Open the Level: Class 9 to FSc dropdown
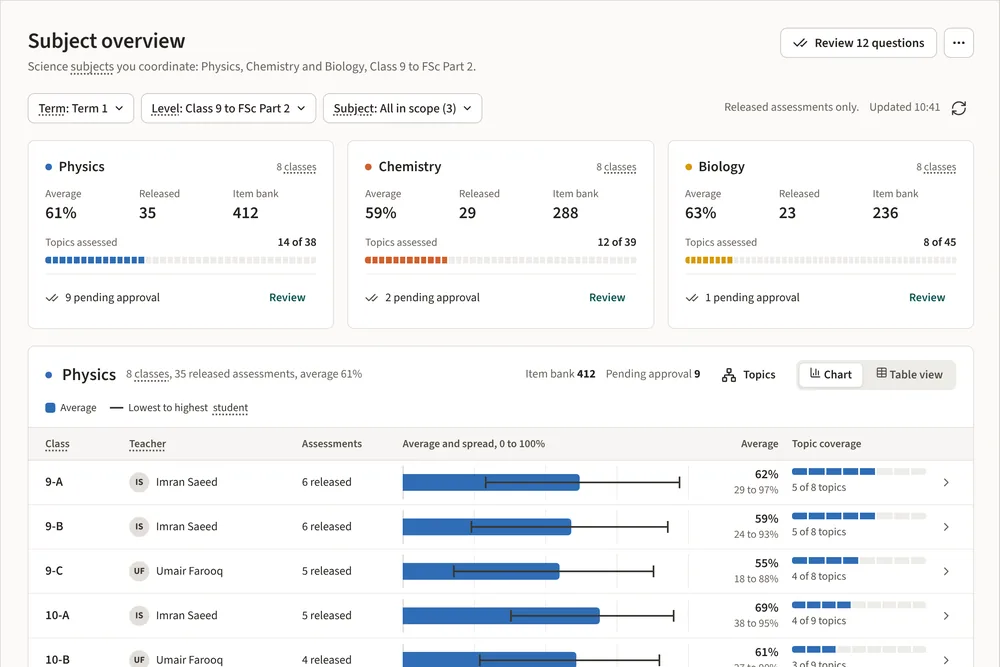The image size is (1000, 667). coord(228,108)
